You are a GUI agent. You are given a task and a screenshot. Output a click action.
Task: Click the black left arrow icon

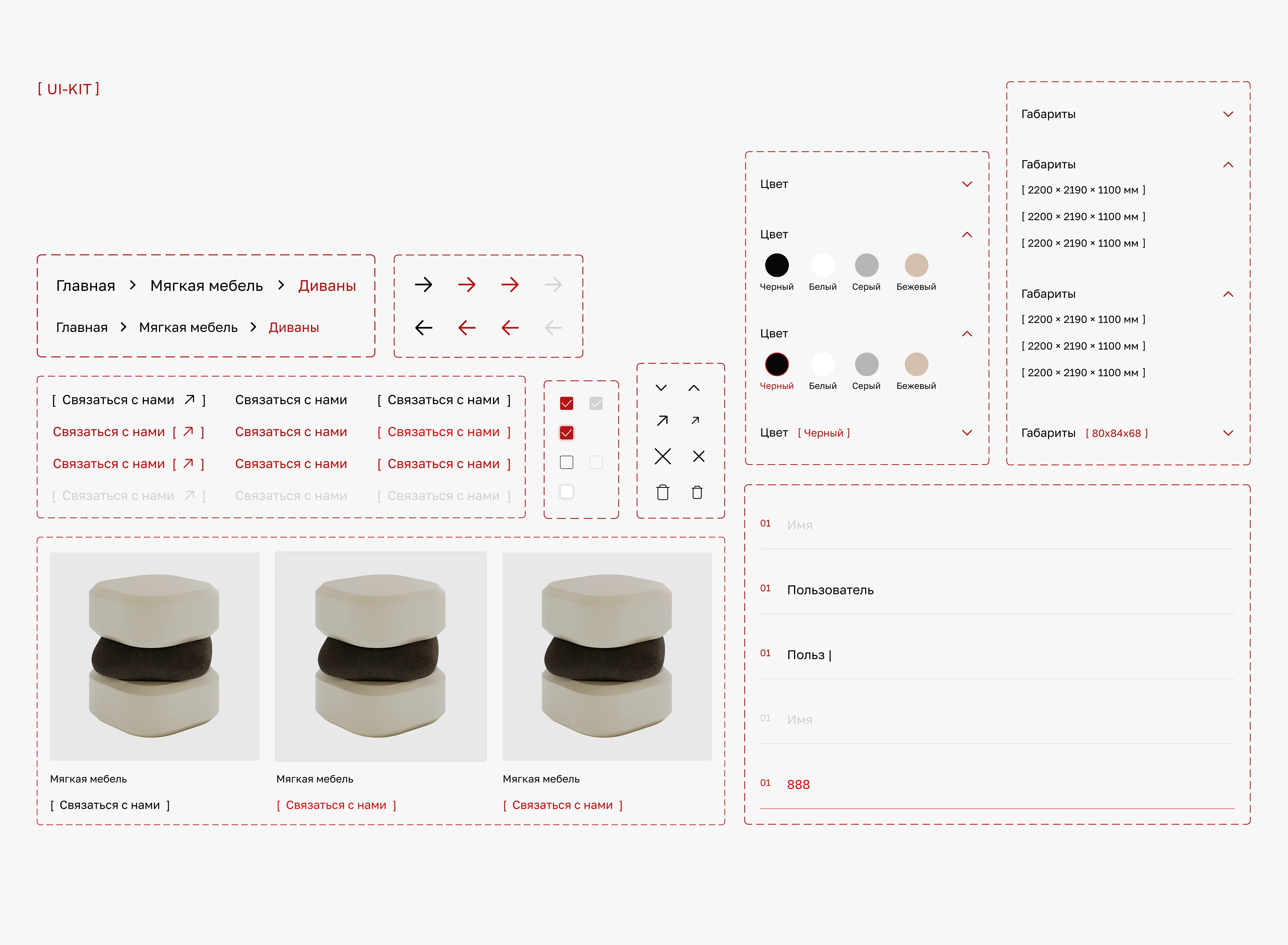(423, 328)
